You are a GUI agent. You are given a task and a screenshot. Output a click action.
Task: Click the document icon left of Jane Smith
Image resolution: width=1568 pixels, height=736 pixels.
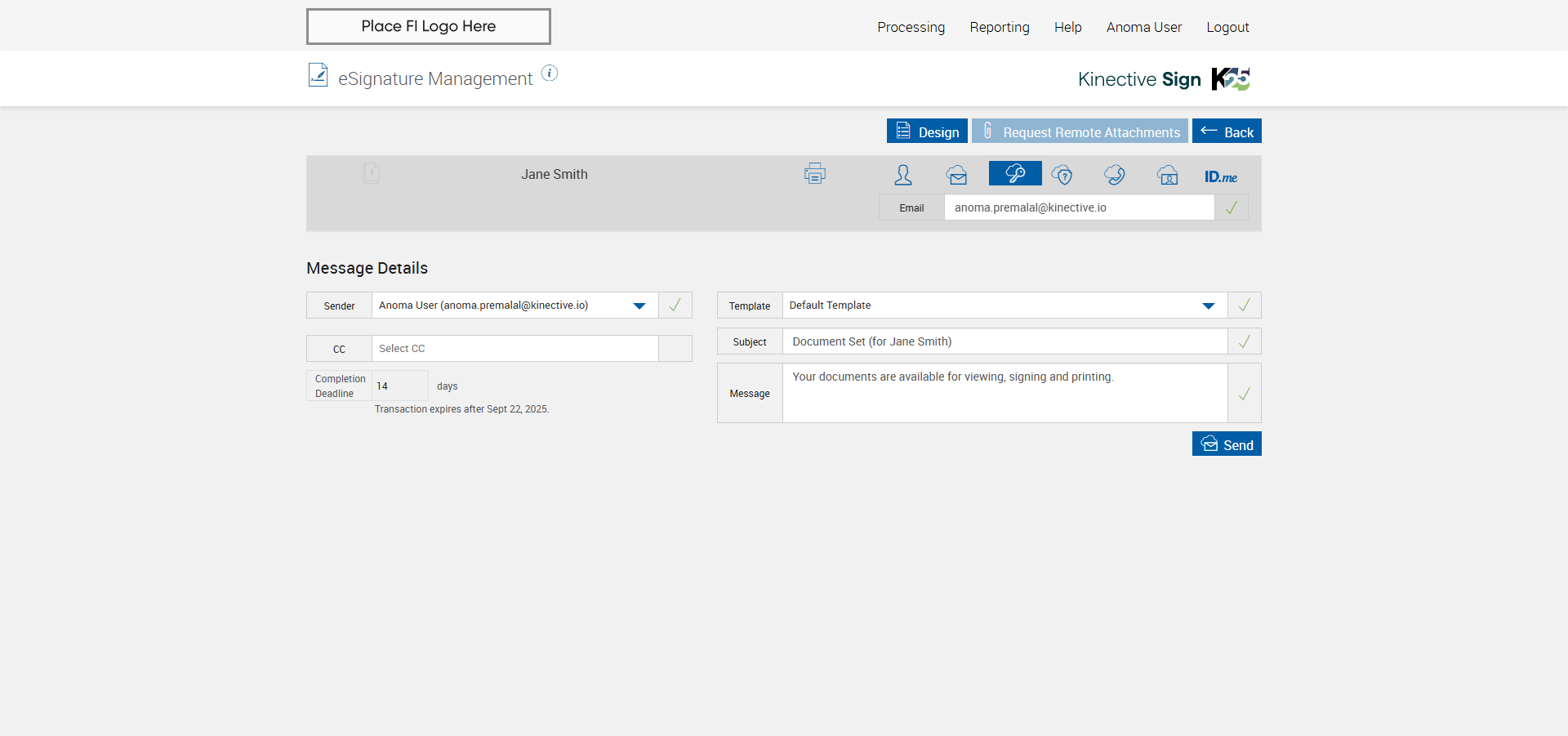[x=371, y=173]
